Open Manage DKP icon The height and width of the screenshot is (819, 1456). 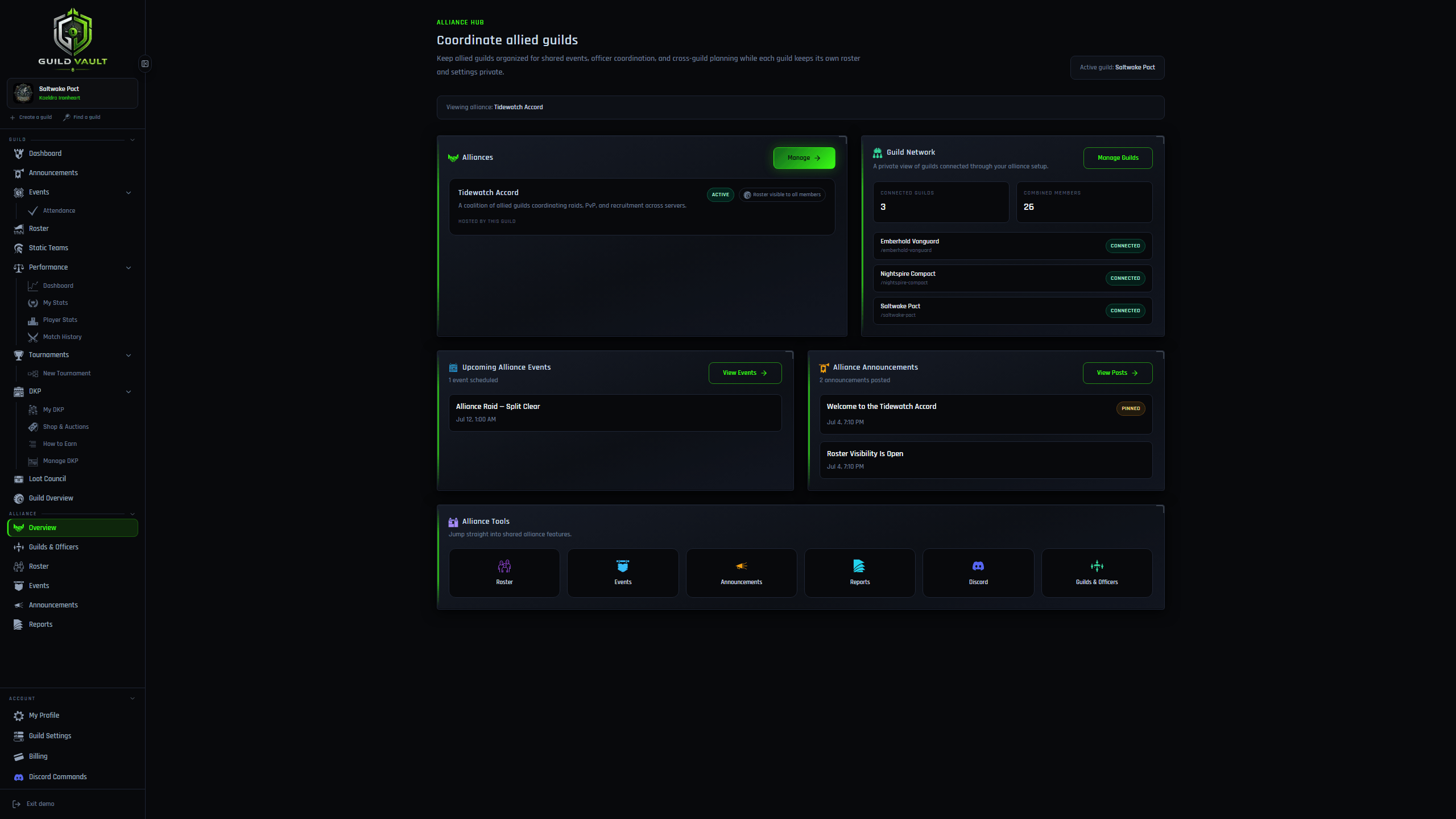coord(33,461)
